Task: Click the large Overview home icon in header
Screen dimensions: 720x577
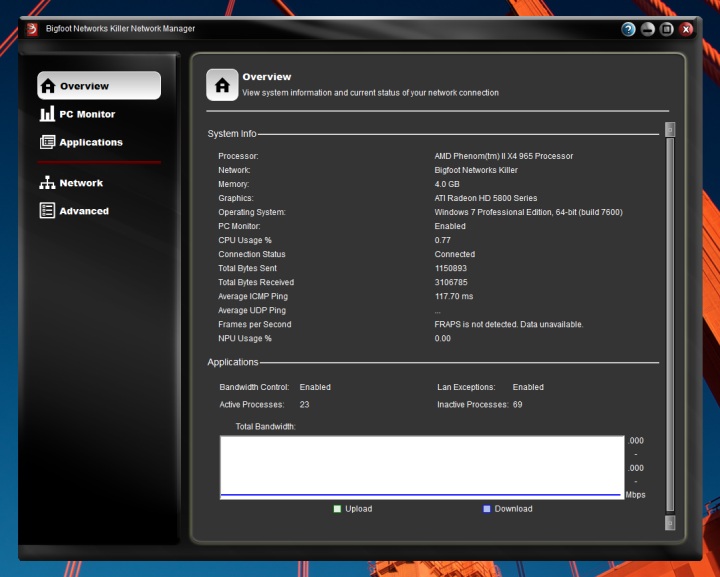Action: [222, 85]
